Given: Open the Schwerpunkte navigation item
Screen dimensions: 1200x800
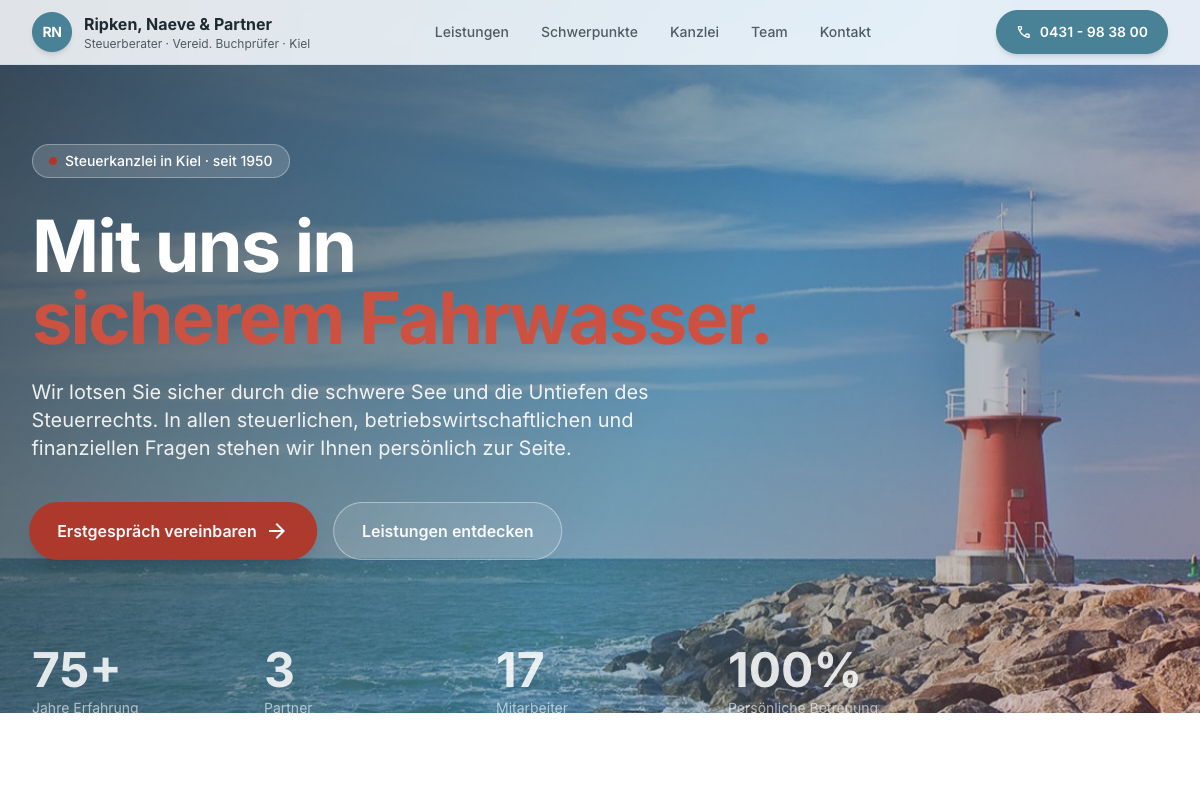Looking at the screenshot, I should tap(589, 32).
